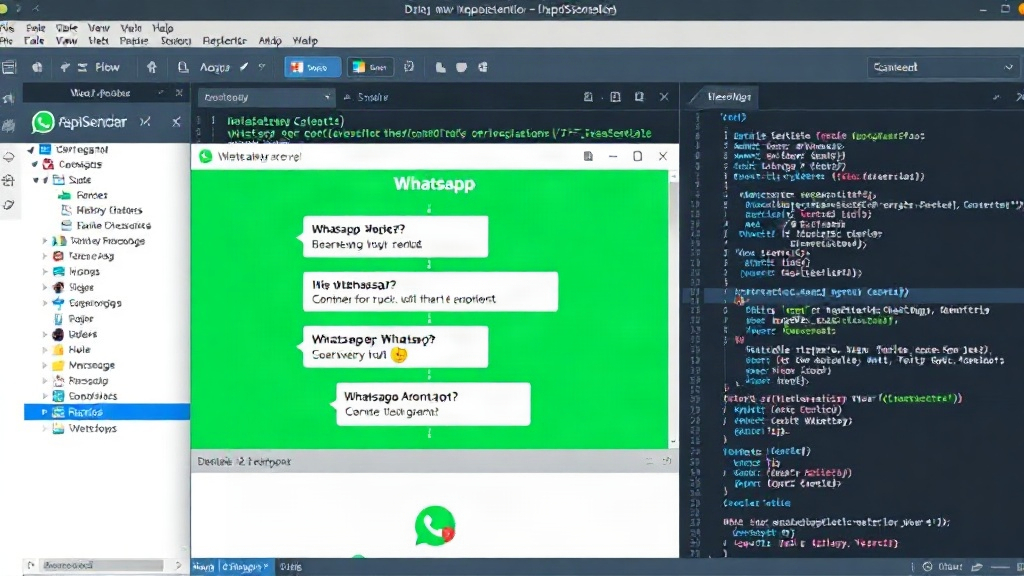The width and height of the screenshot is (1024, 576).
Task: Click the icon next to the ApiSender title
Action: click(145, 121)
